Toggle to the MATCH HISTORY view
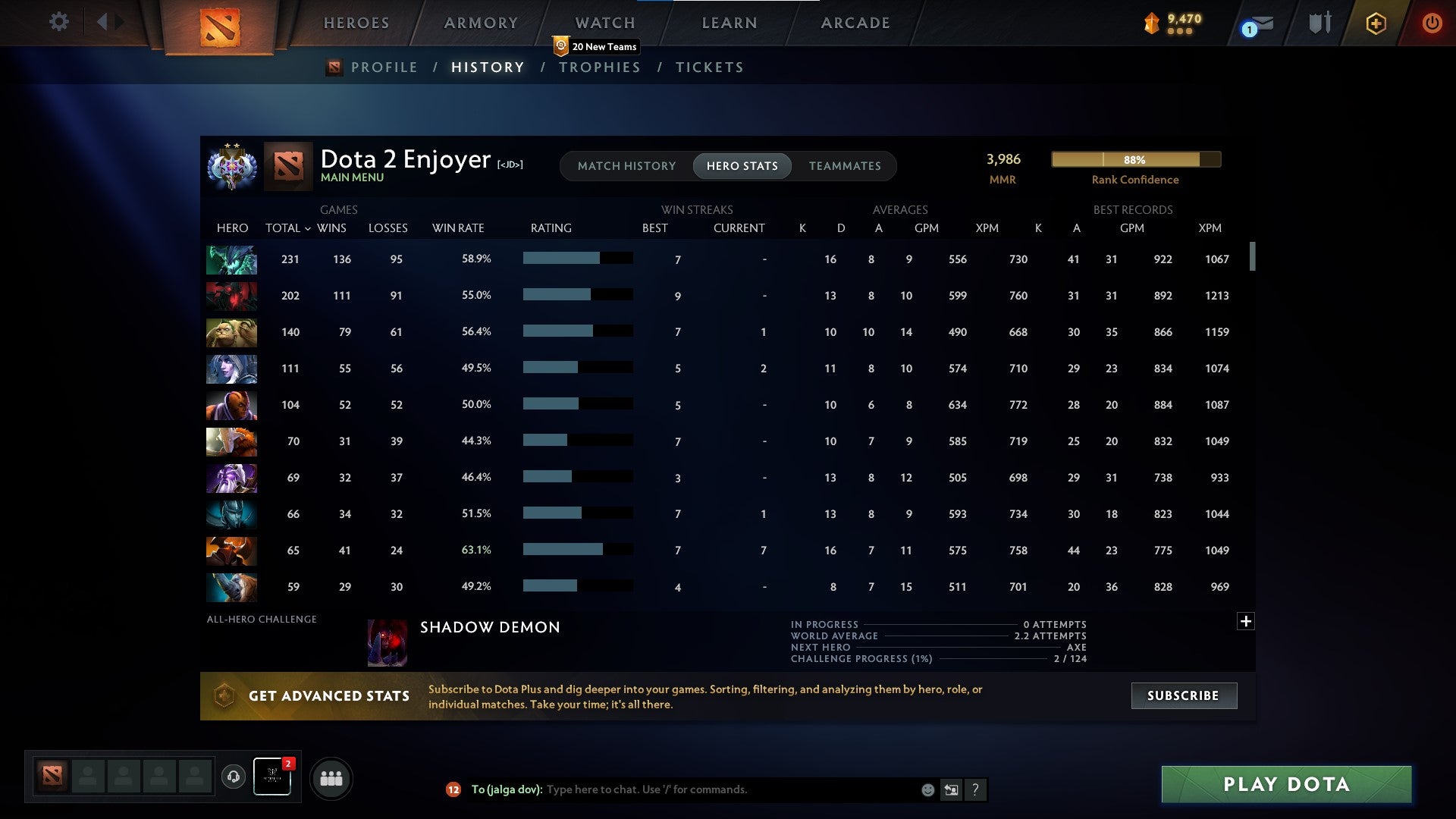The width and height of the screenshot is (1456, 819). 626,165
